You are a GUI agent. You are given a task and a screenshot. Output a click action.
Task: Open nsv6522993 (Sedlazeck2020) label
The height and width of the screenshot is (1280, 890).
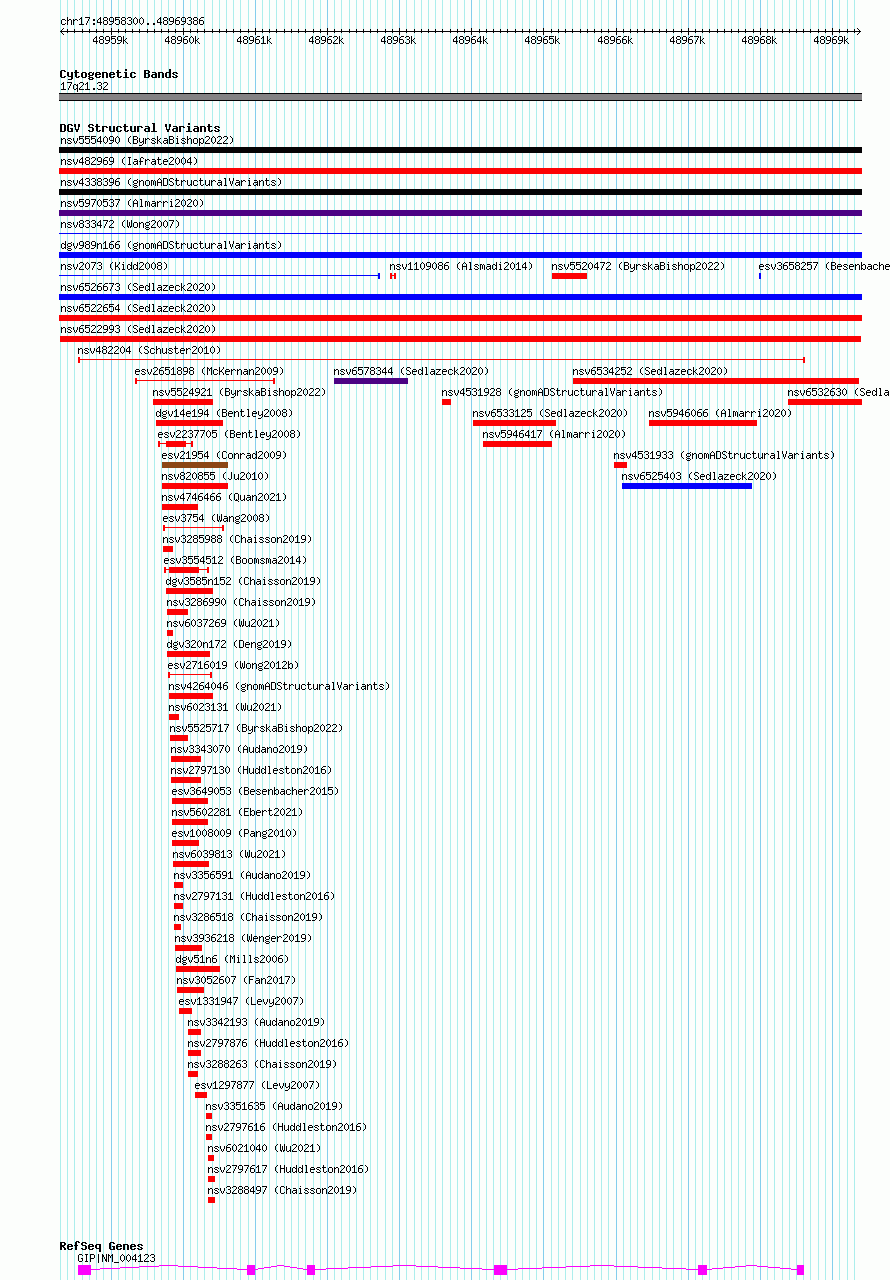[138, 329]
